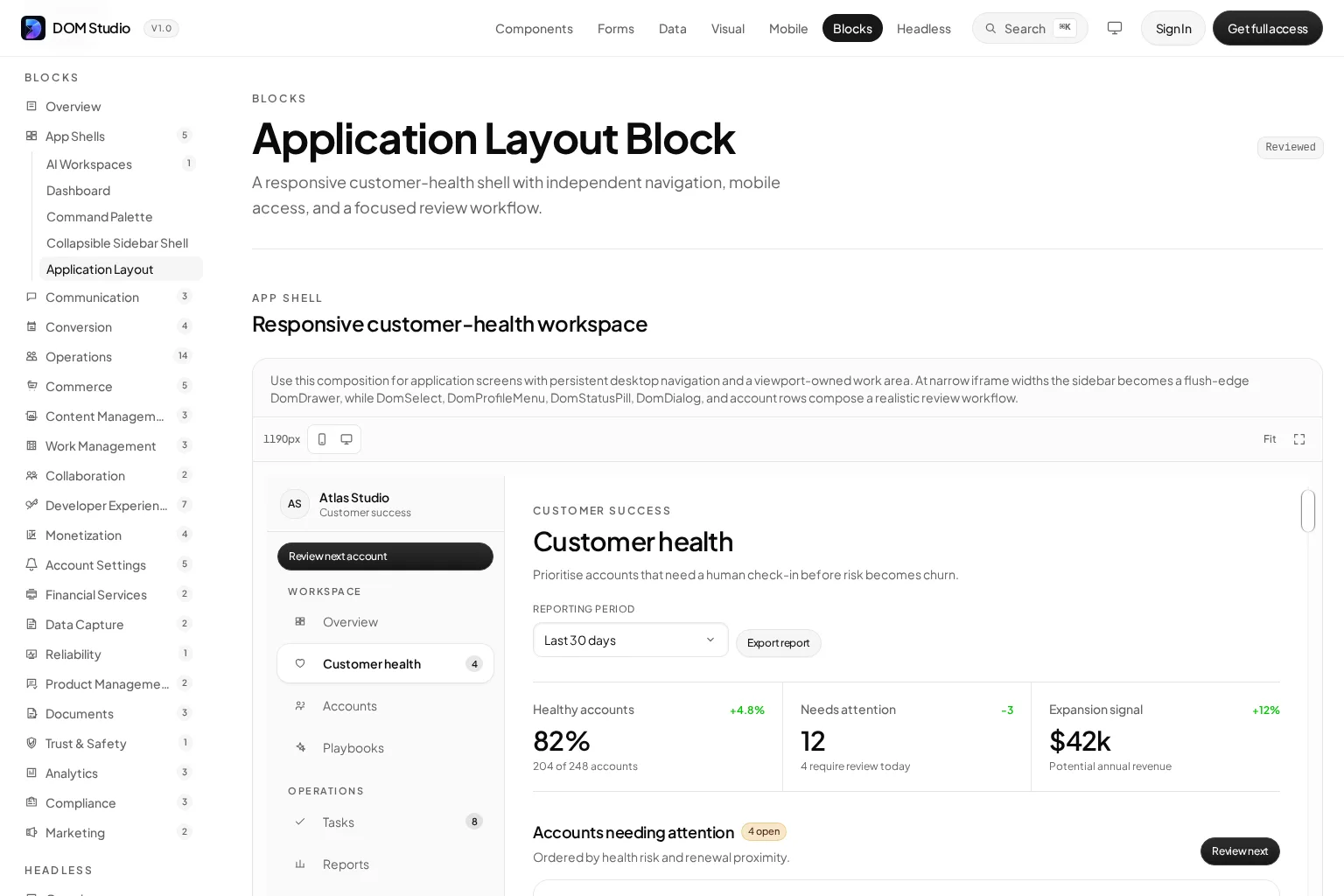
Task: Click the Trust & Safety shield icon
Action: [x=31, y=743]
